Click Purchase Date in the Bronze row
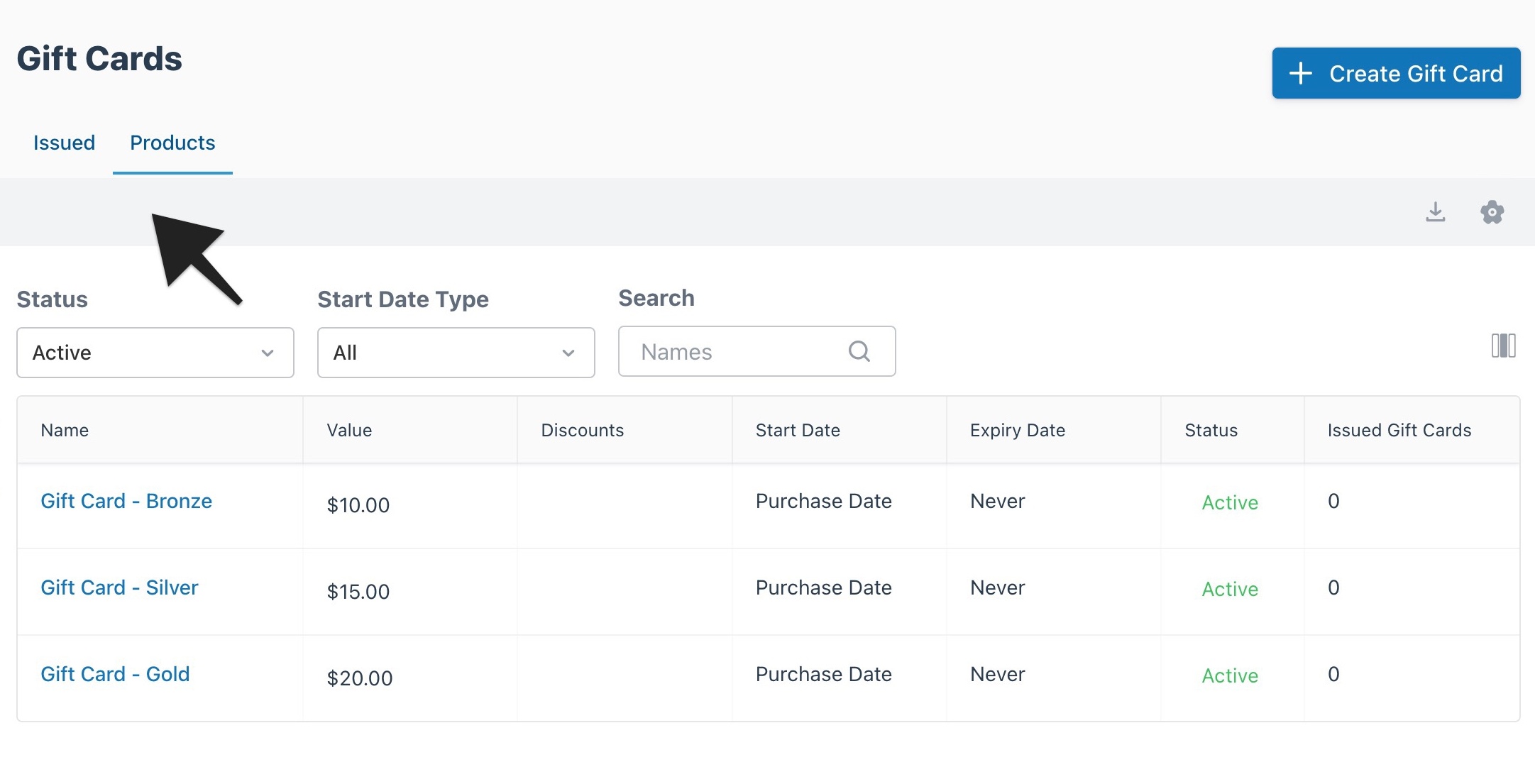 pos(824,501)
